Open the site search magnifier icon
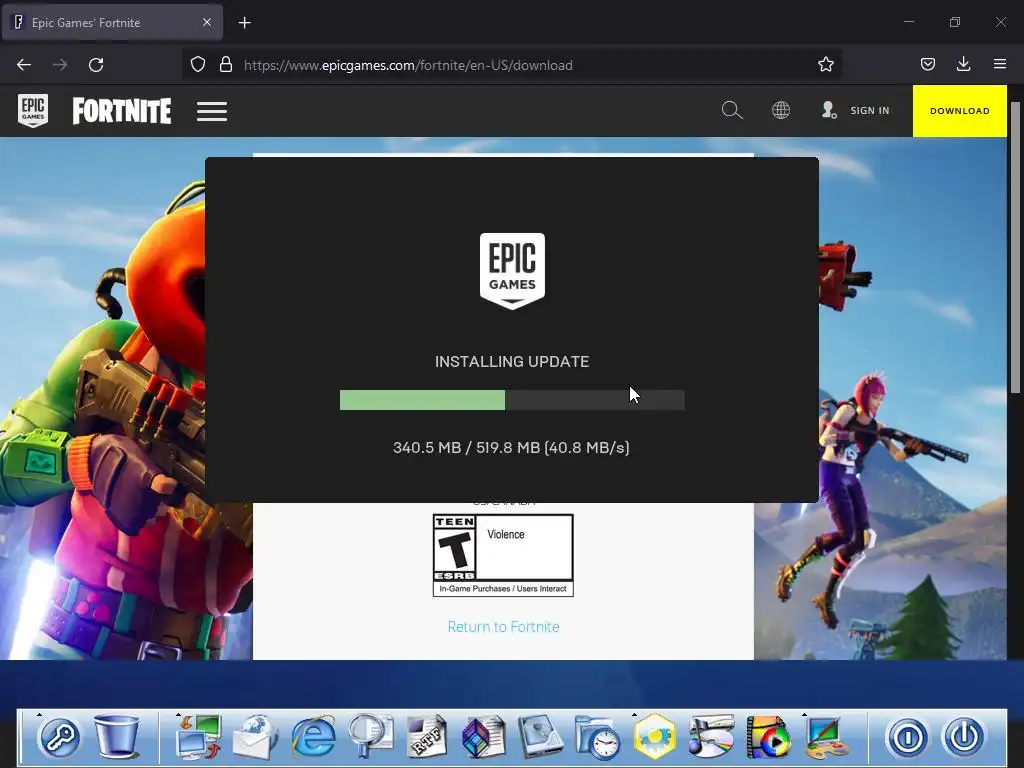 tap(731, 110)
